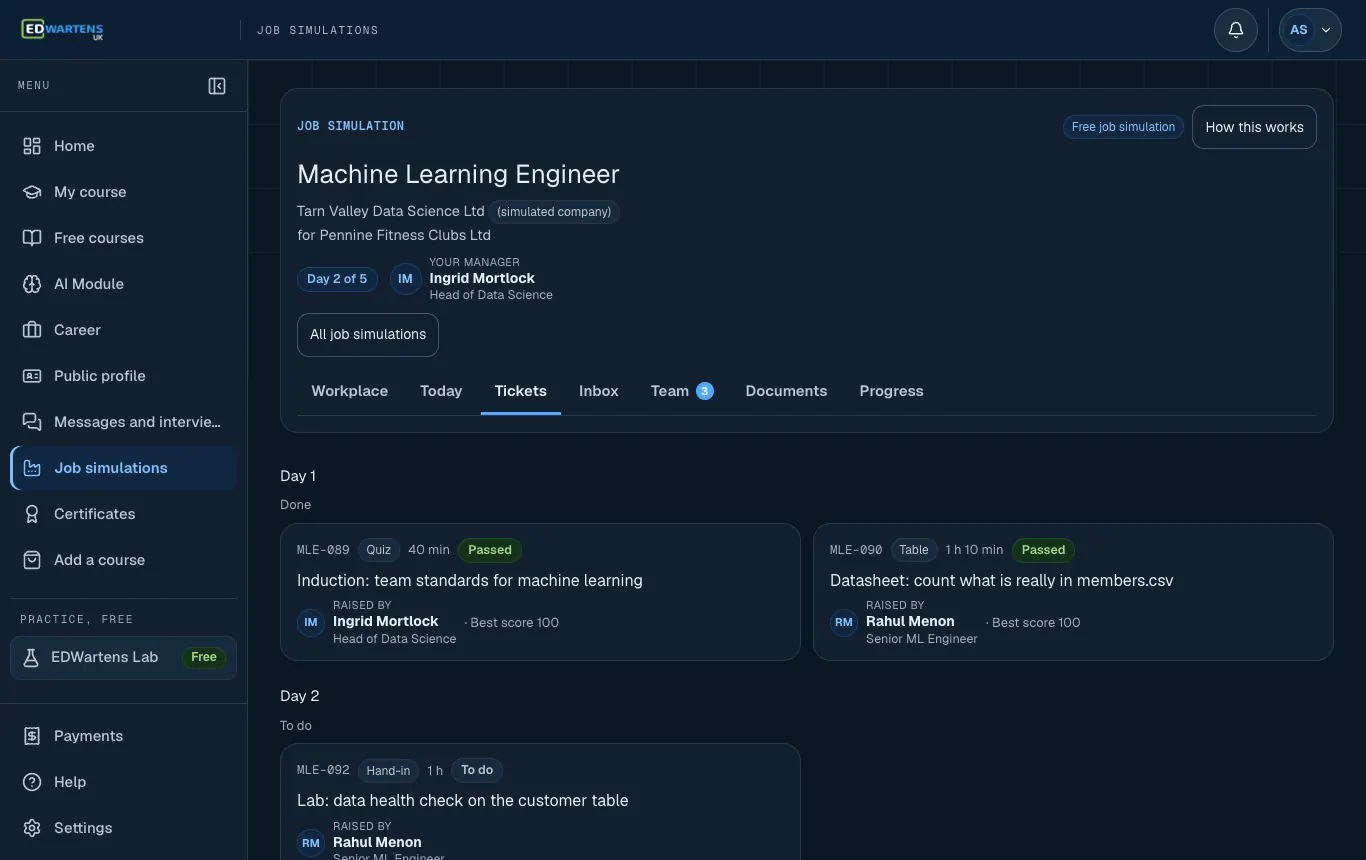Click the Free job simulation badge
The height and width of the screenshot is (860, 1366).
[1123, 127]
